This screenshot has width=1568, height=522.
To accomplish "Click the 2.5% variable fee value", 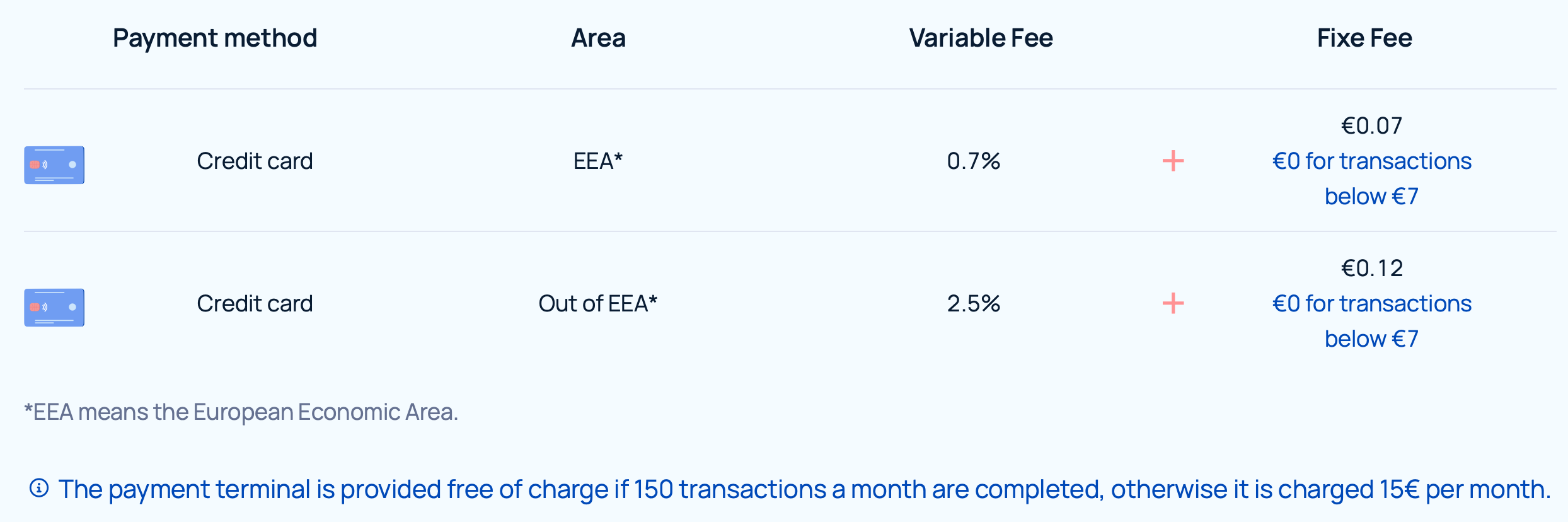I will click(x=974, y=303).
